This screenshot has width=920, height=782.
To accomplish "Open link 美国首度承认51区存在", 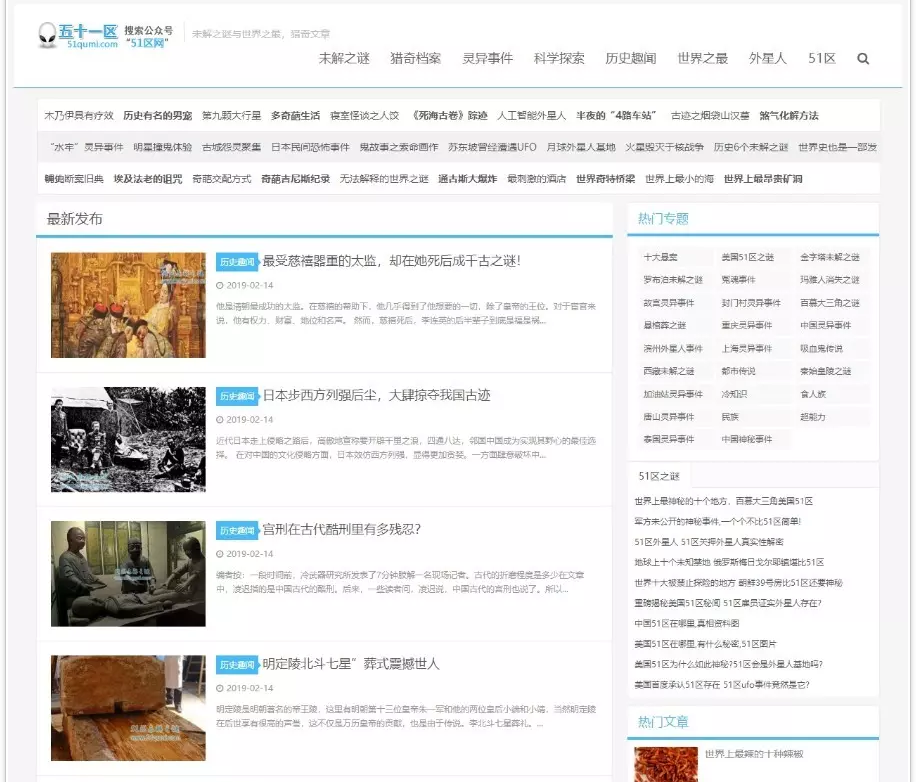I will 722,685.
